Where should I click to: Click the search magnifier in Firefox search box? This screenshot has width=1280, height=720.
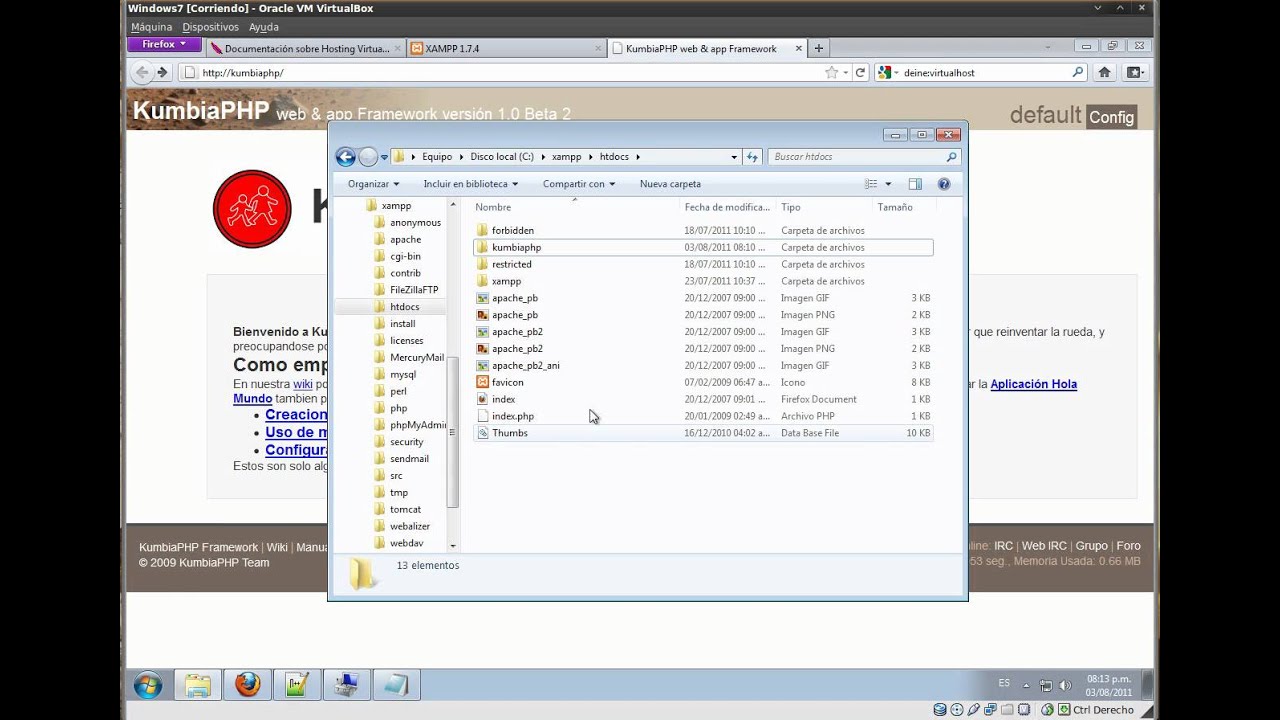(1077, 72)
